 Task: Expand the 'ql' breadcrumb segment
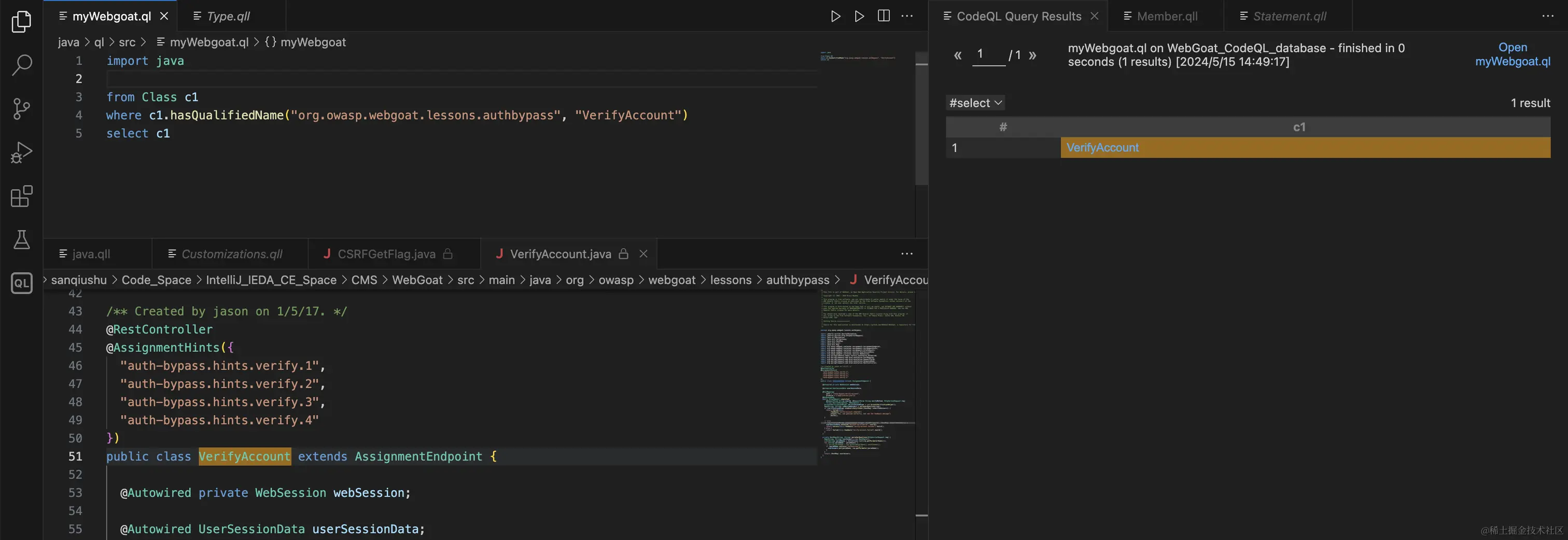[x=99, y=42]
